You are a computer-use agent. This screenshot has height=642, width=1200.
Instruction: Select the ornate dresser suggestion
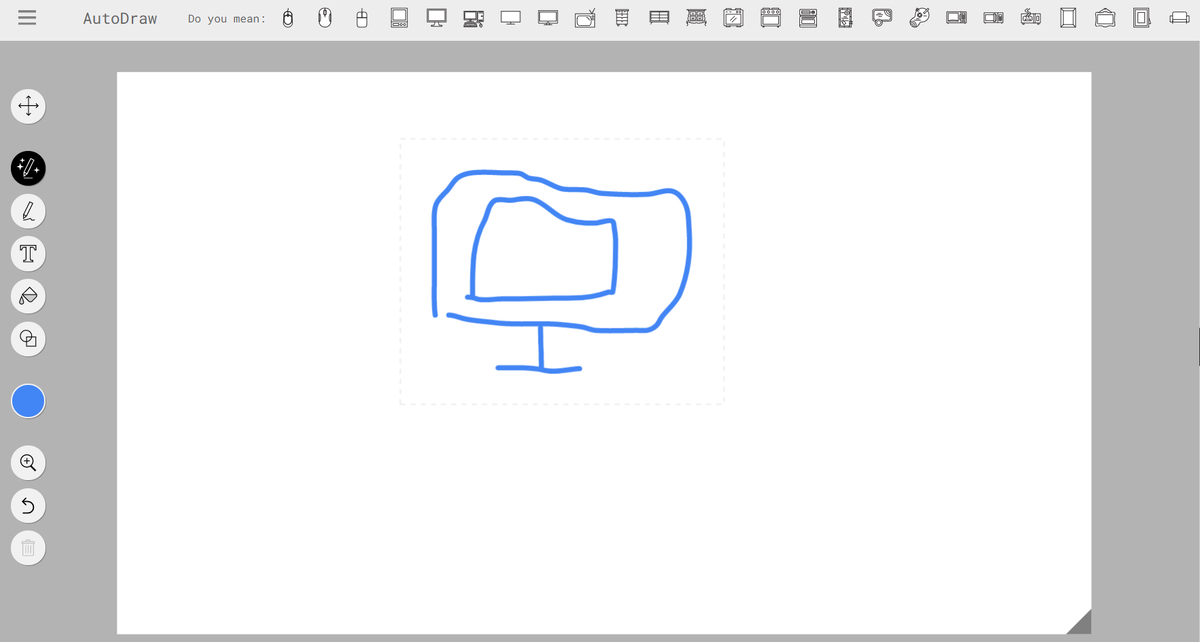pos(696,18)
